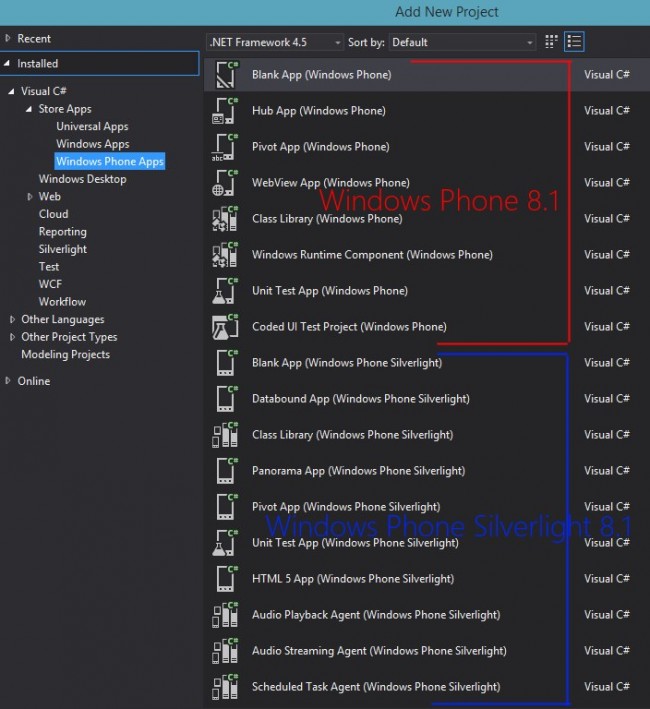This screenshot has height=709, width=650.
Task: Click the HTML 5 App Silverlight icon
Action: [x=226, y=579]
